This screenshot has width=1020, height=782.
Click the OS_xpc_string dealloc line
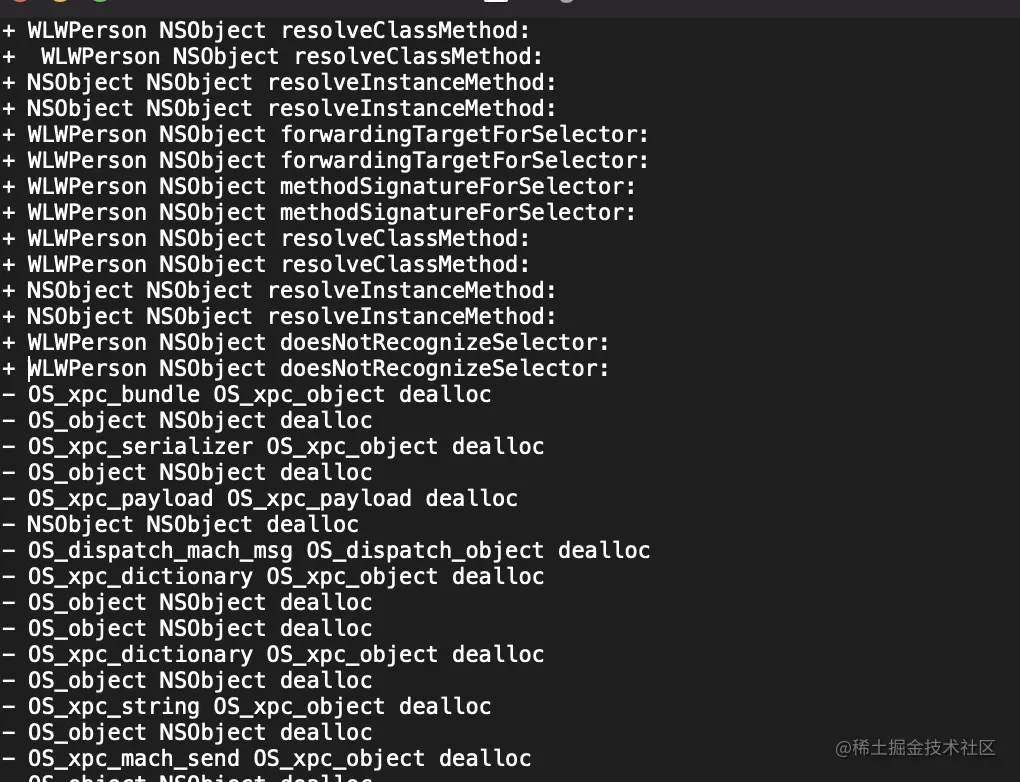[247, 707]
